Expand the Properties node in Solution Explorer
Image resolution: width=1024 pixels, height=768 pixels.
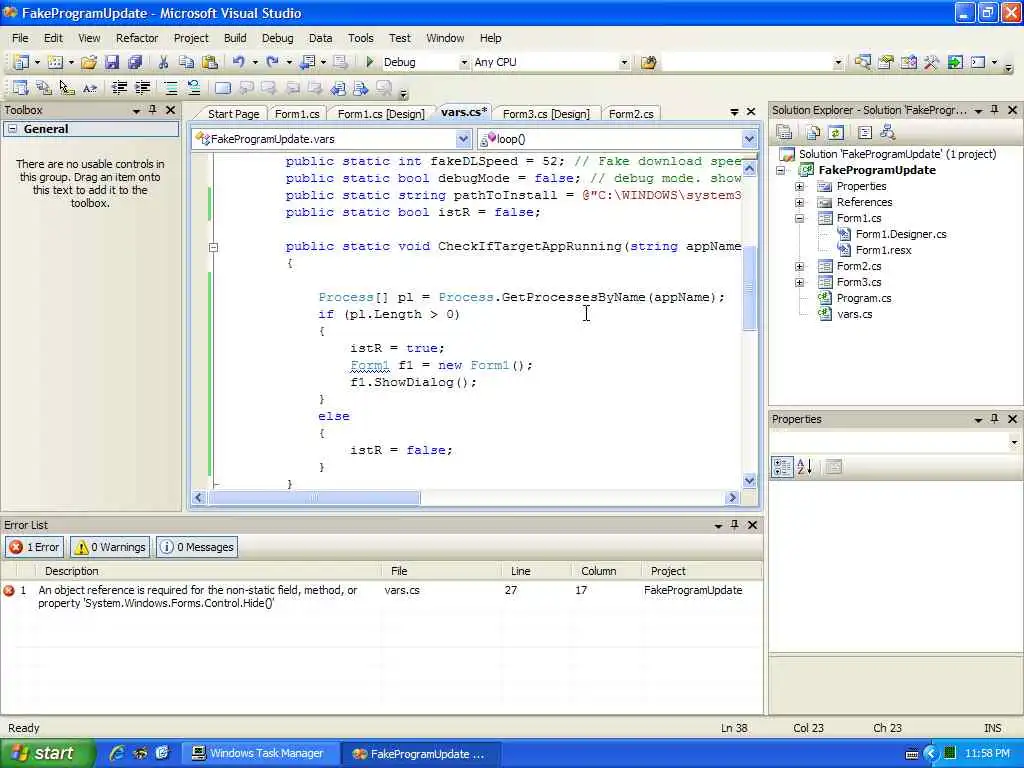[799, 187]
